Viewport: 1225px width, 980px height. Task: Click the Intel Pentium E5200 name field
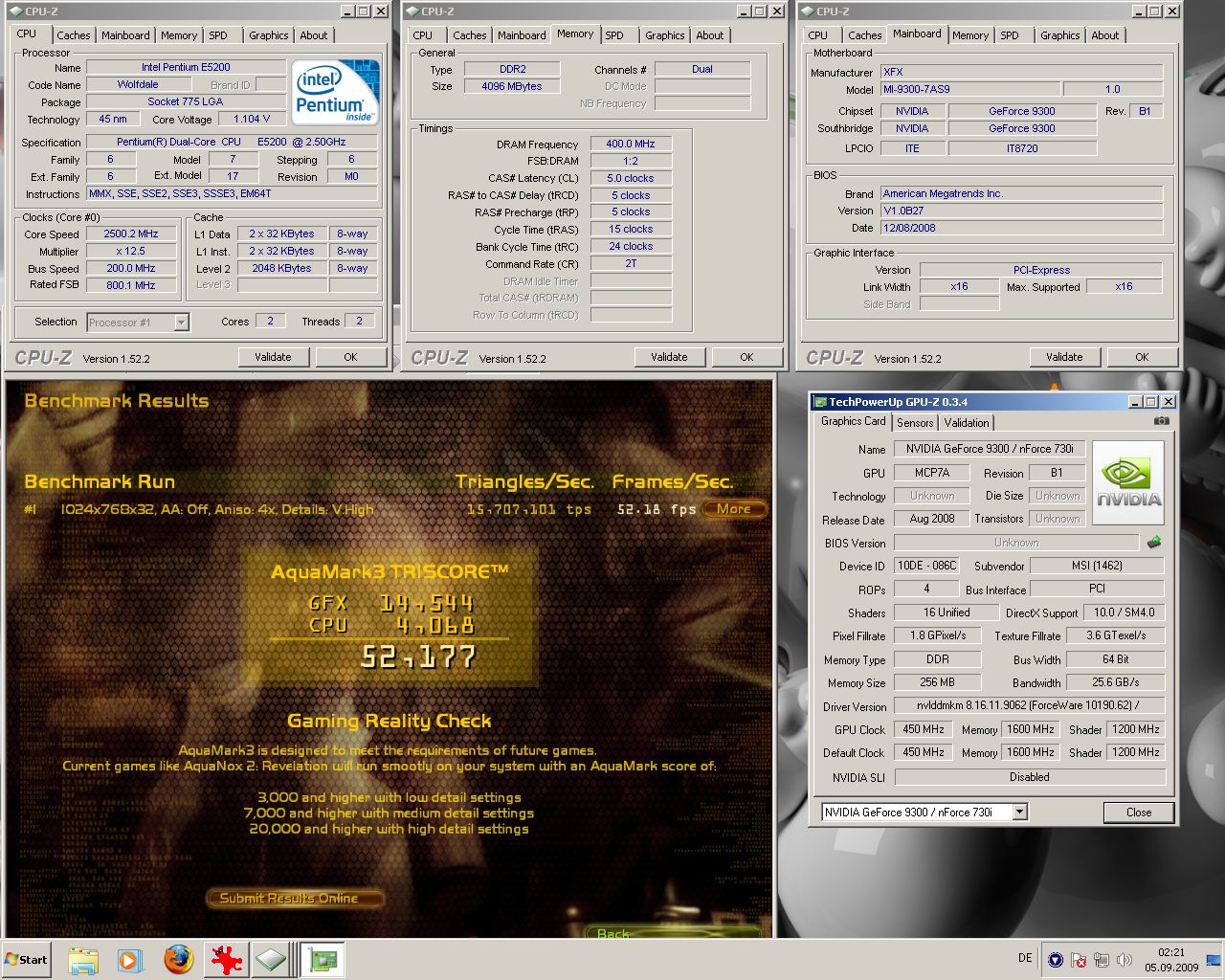click(x=186, y=68)
